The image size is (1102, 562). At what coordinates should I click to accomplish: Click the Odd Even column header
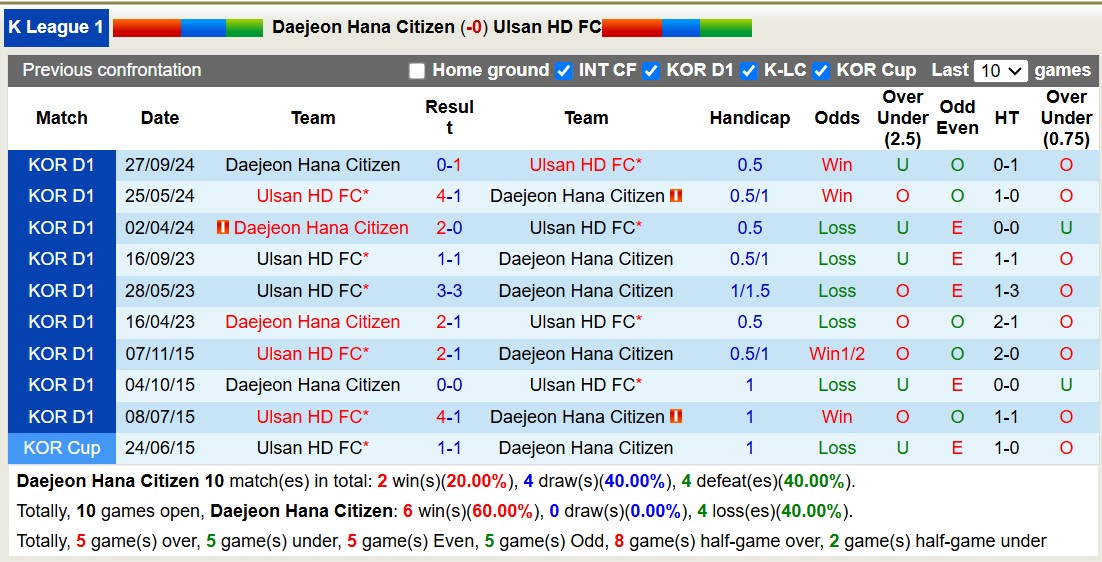click(957, 117)
